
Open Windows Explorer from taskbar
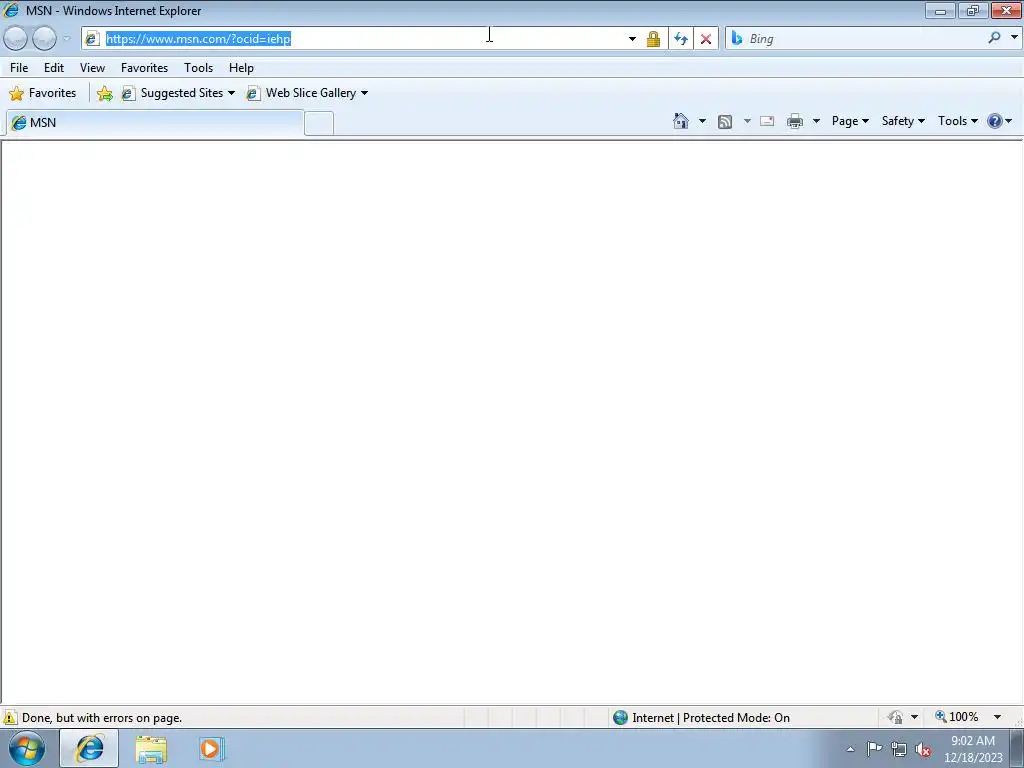(x=151, y=749)
